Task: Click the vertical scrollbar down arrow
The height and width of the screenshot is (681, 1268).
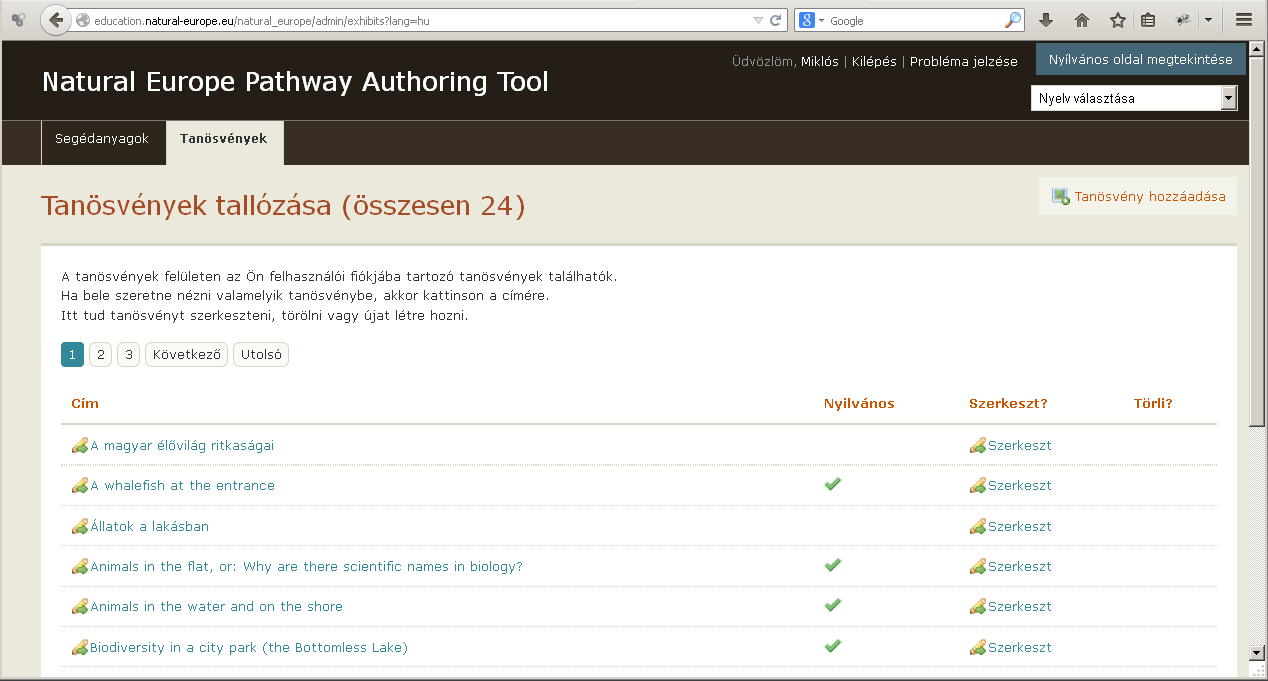Action: click(x=1258, y=652)
